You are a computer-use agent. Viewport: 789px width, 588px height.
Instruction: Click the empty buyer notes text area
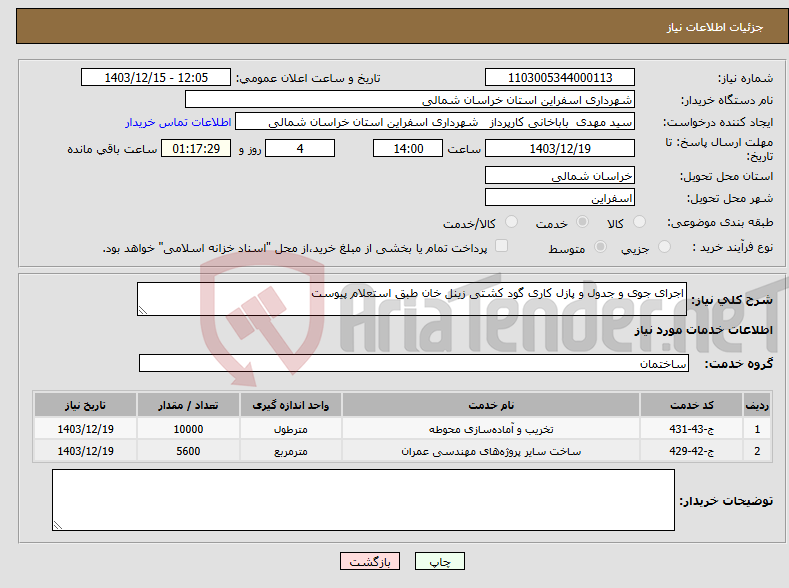pyautogui.click(x=363, y=500)
